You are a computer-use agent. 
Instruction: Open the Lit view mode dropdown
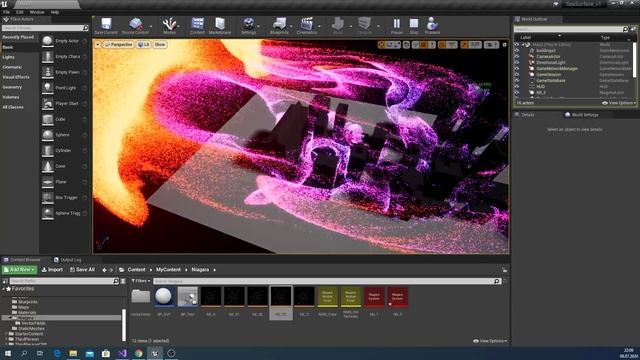pyautogui.click(x=144, y=44)
